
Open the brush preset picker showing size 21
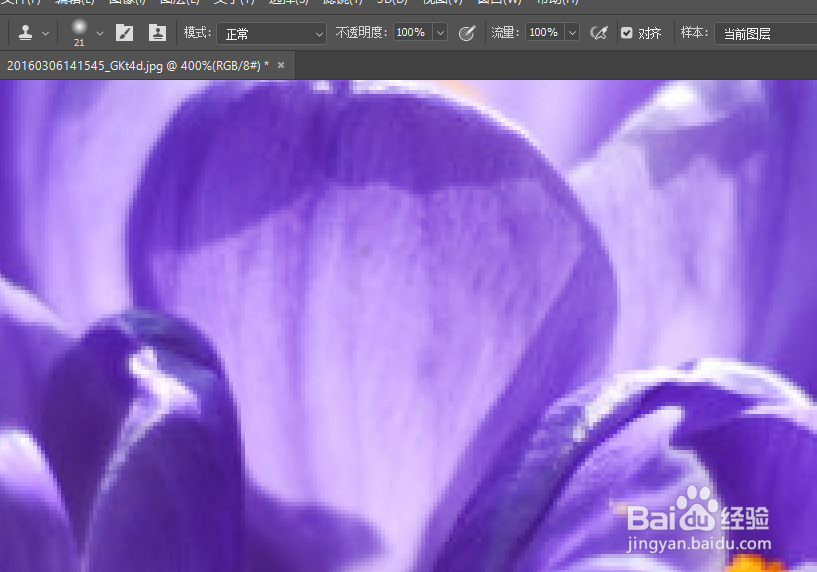(x=79, y=32)
